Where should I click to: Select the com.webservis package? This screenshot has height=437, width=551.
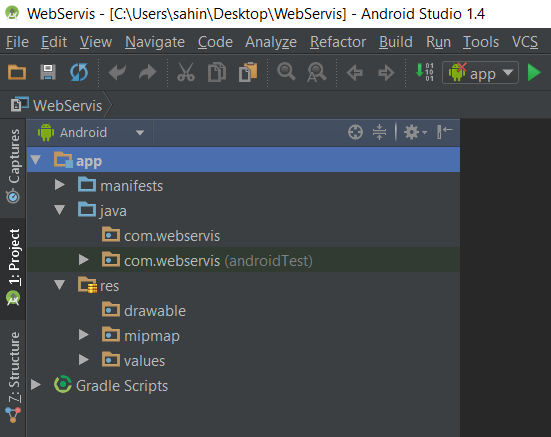[172, 236]
